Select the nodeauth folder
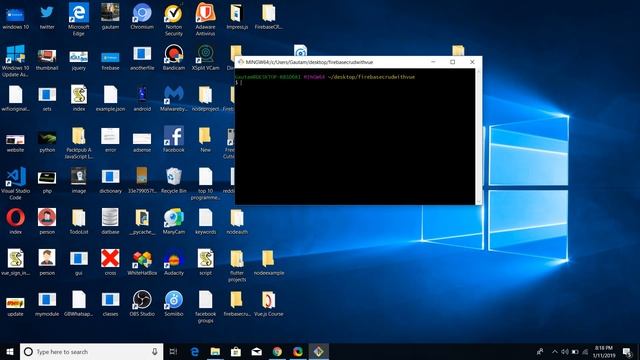This screenshot has height=360, width=640. pyautogui.click(x=237, y=221)
